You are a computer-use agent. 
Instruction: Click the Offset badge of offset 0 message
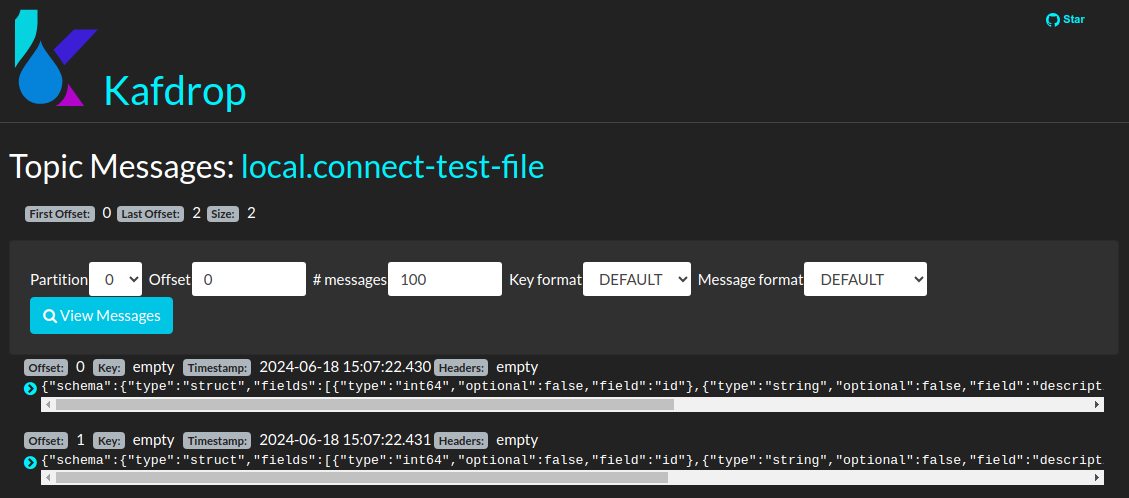click(46, 367)
